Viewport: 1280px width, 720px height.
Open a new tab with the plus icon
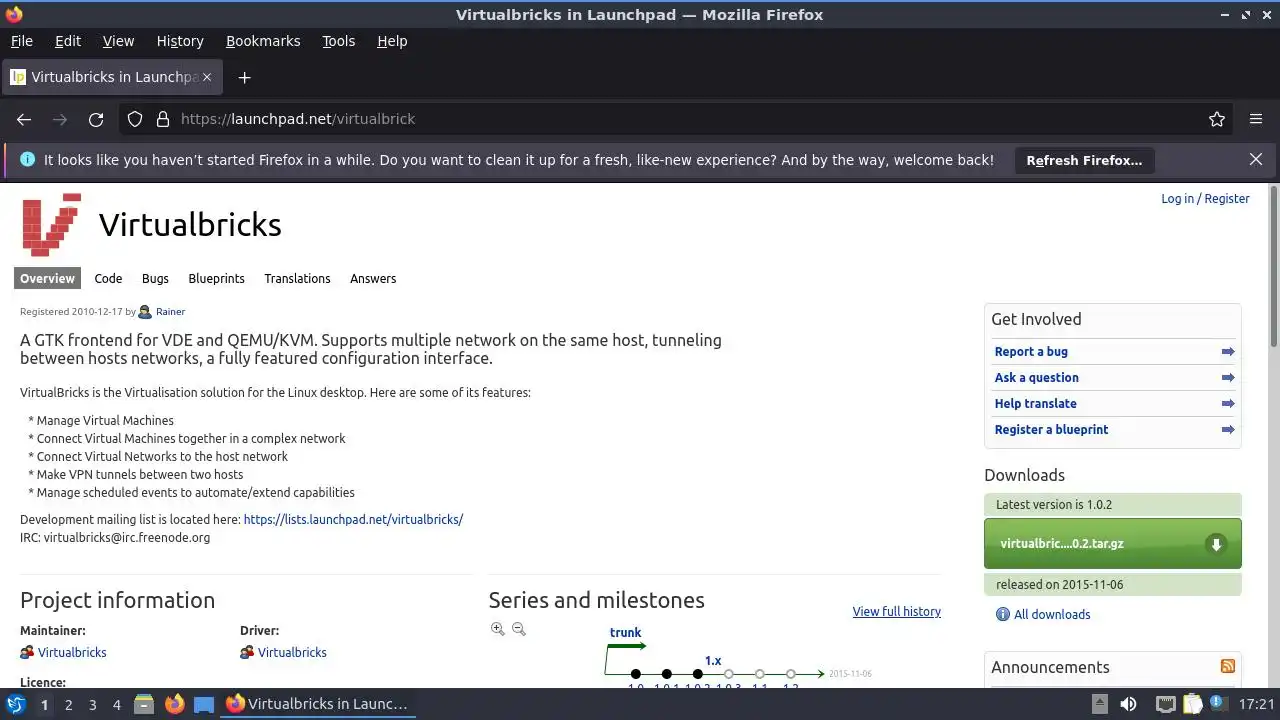pos(244,77)
